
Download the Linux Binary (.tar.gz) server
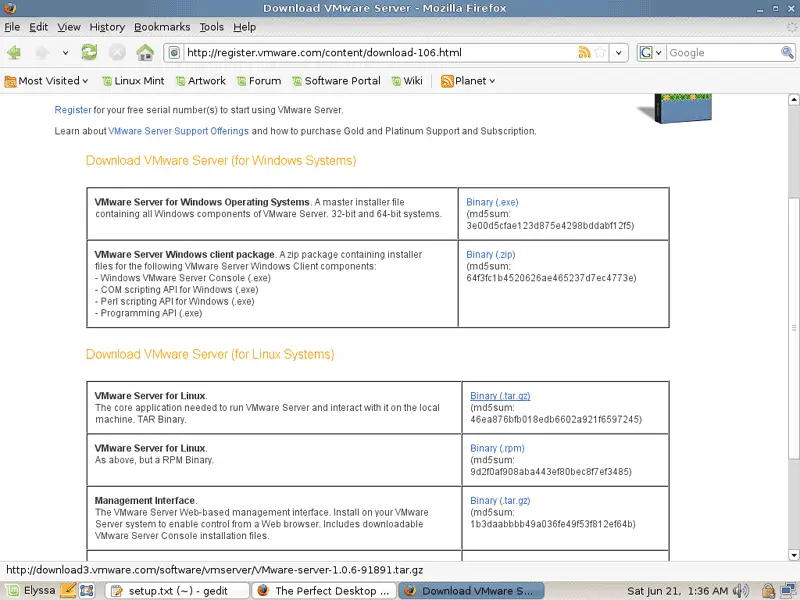(500, 396)
